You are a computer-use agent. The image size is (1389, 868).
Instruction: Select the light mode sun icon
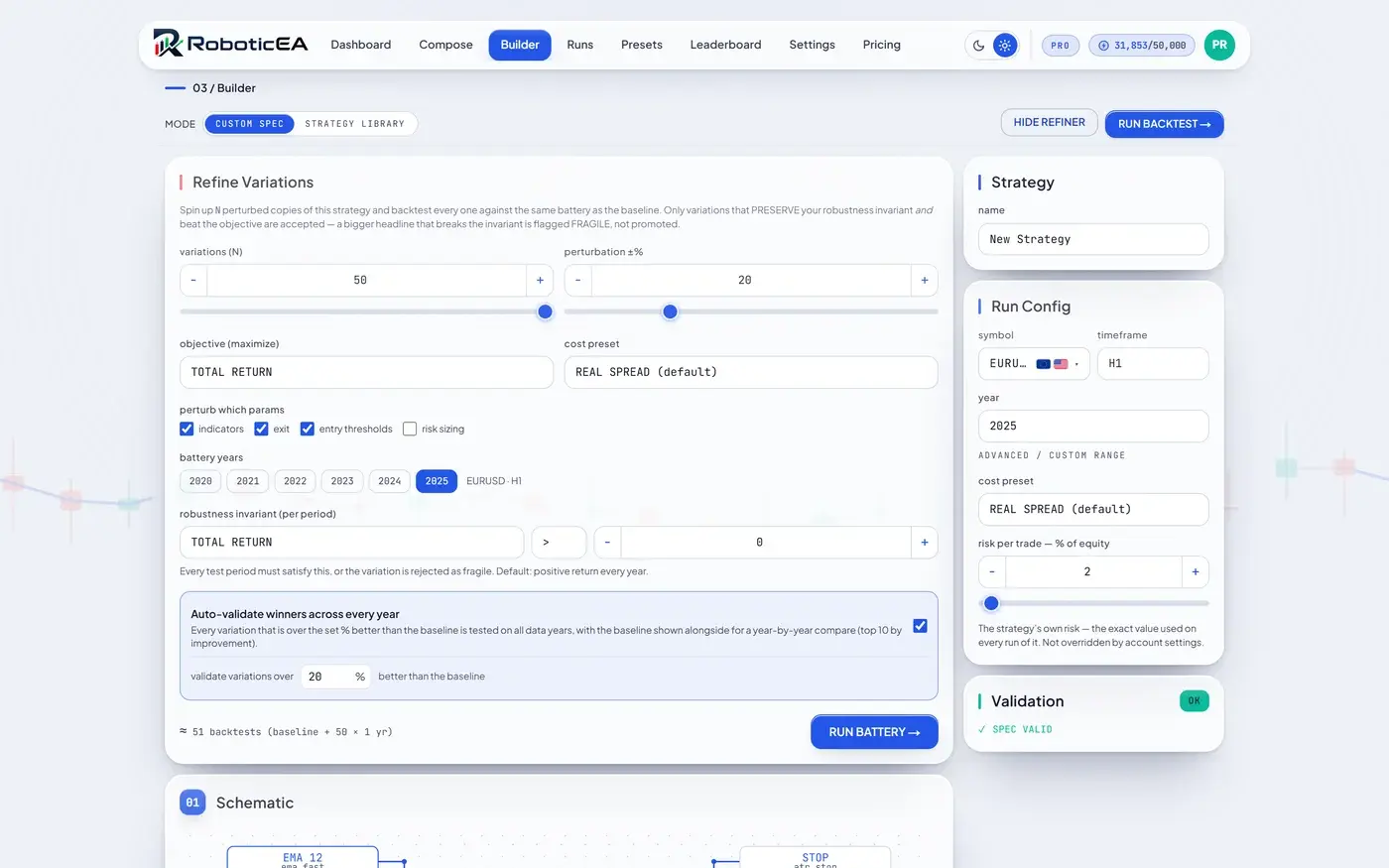pos(1005,46)
